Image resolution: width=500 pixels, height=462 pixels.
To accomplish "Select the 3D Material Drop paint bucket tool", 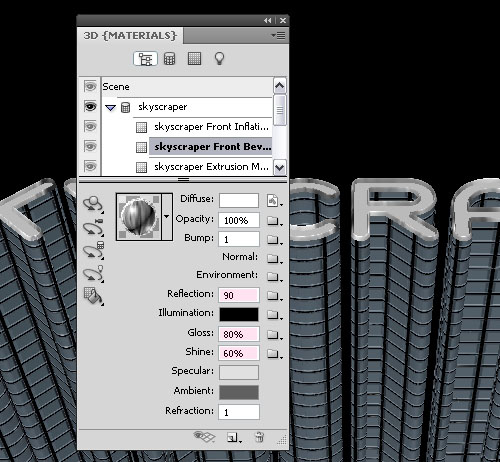I will click(x=94, y=296).
